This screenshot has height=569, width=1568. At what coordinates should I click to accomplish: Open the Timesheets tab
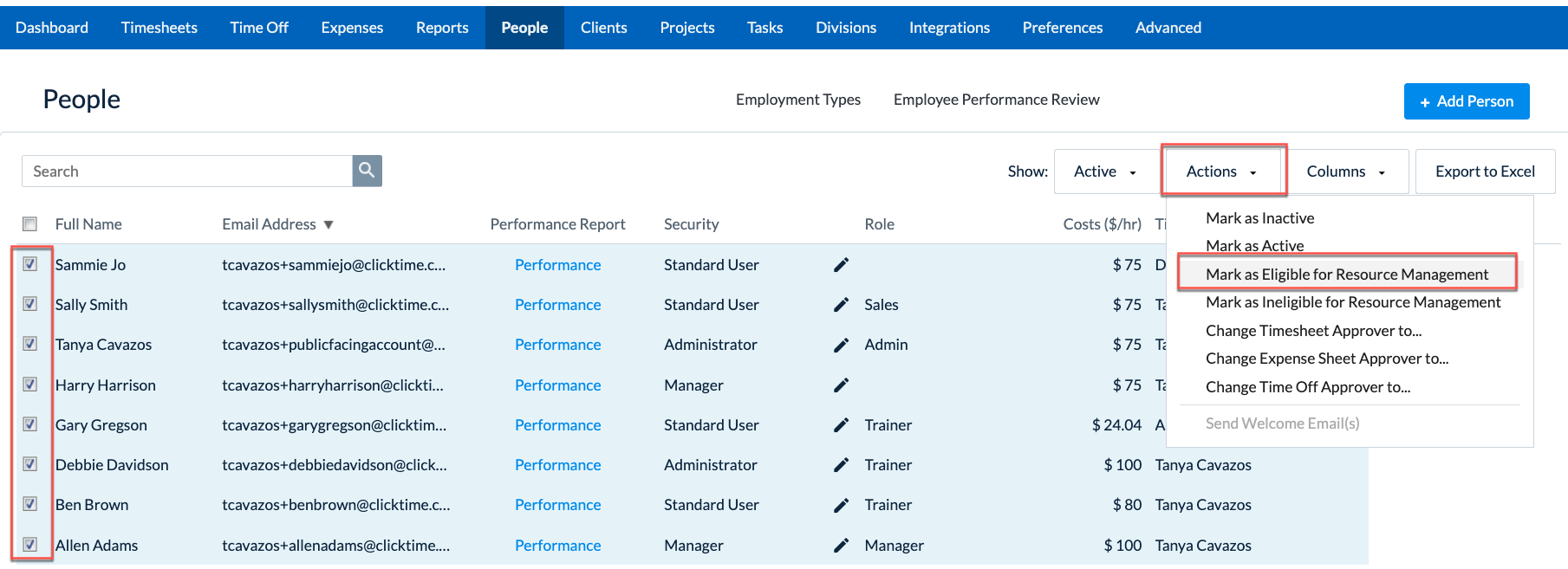click(x=159, y=28)
